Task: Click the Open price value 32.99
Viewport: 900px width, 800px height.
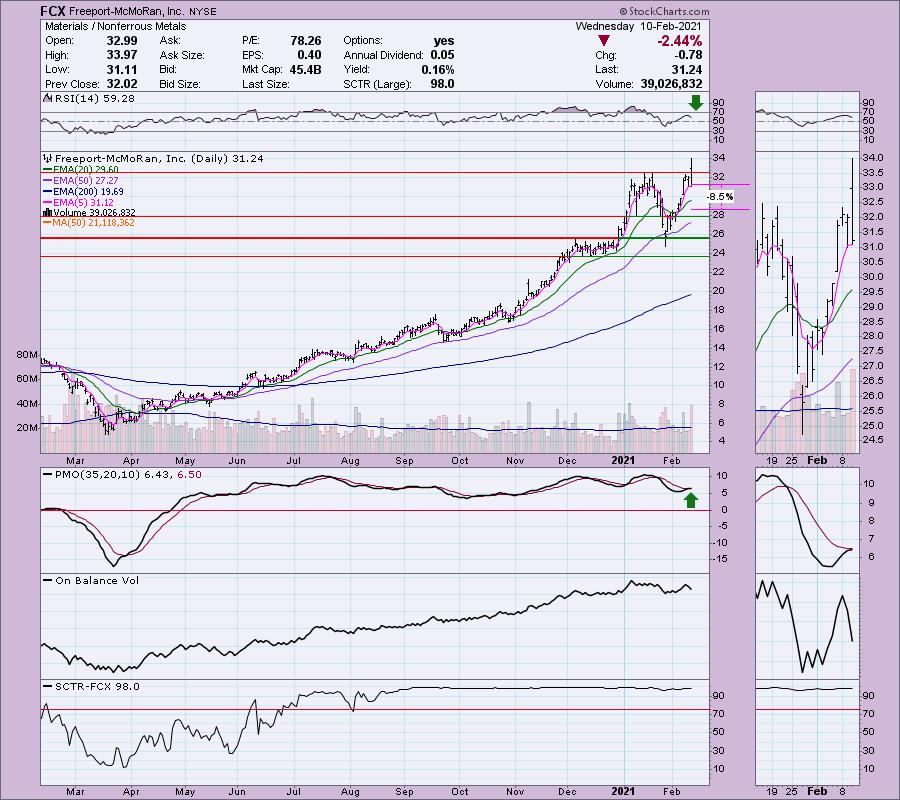Action: [x=122, y=41]
